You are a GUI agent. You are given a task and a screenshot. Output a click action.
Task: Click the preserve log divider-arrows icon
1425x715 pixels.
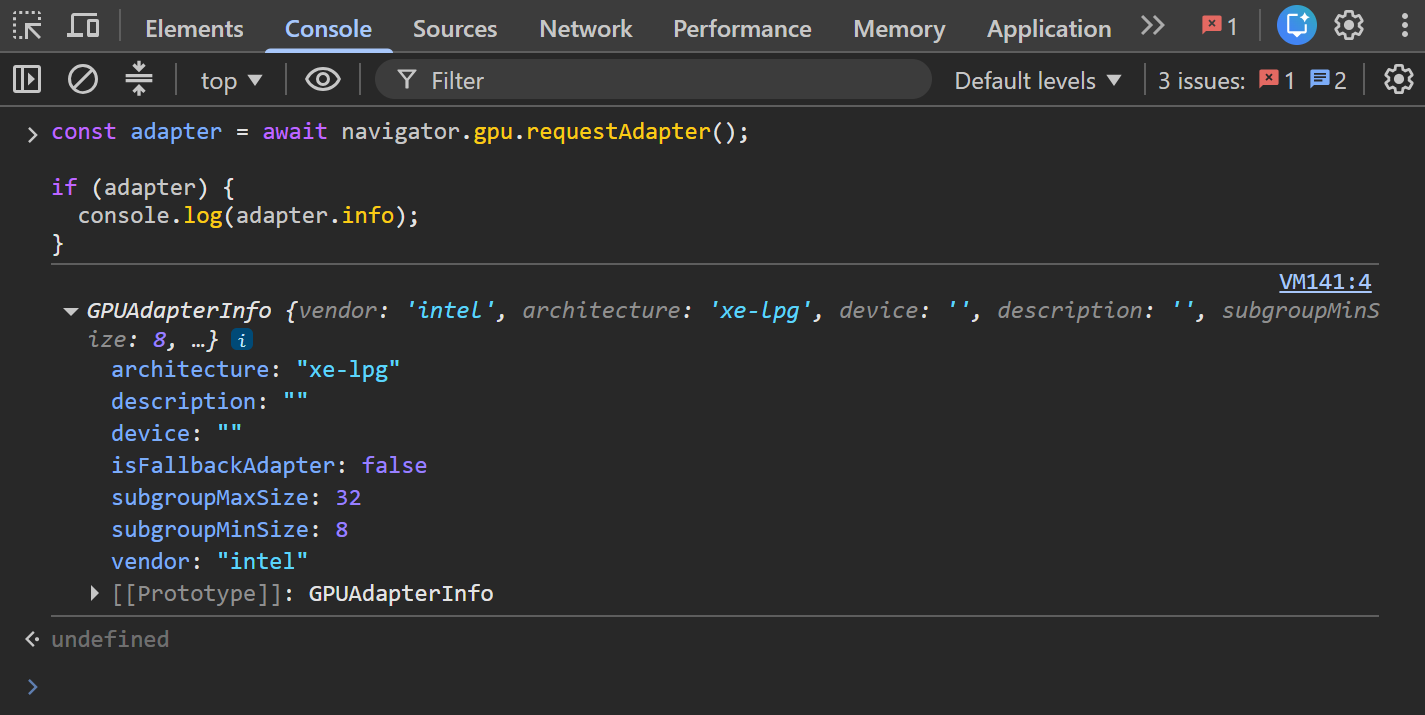point(139,79)
